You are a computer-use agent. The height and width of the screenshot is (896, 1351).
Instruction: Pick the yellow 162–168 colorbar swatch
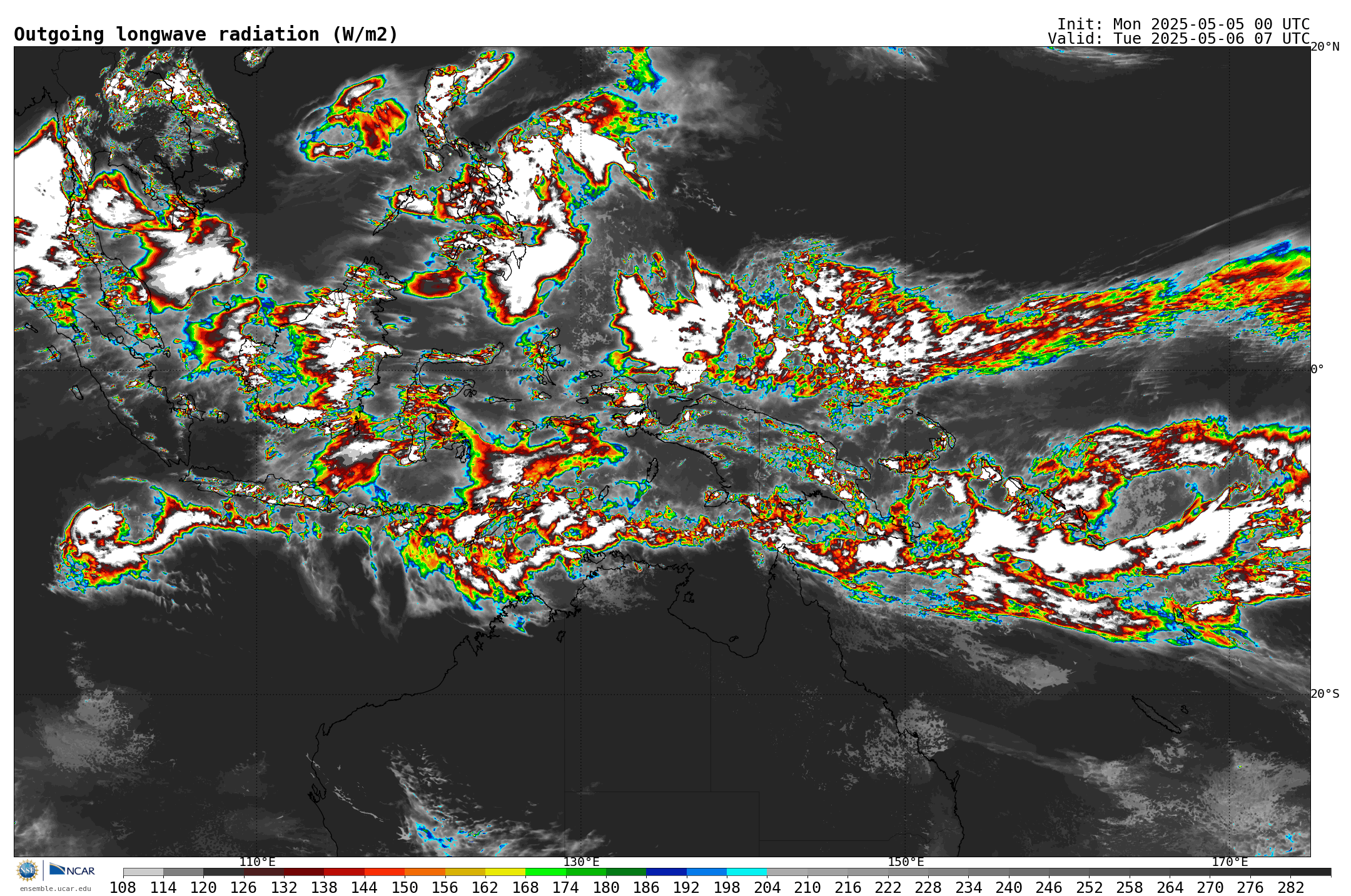[505, 872]
